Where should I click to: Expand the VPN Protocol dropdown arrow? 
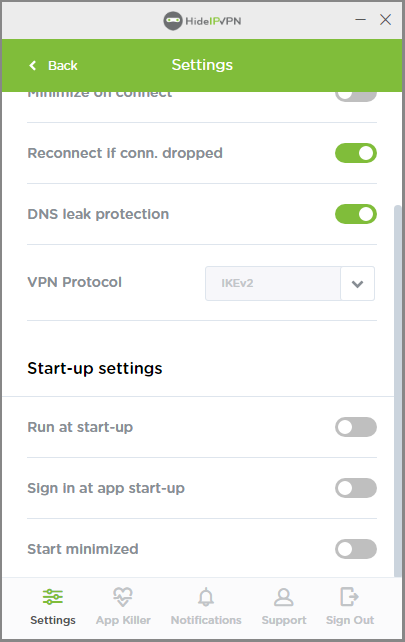point(357,284)
